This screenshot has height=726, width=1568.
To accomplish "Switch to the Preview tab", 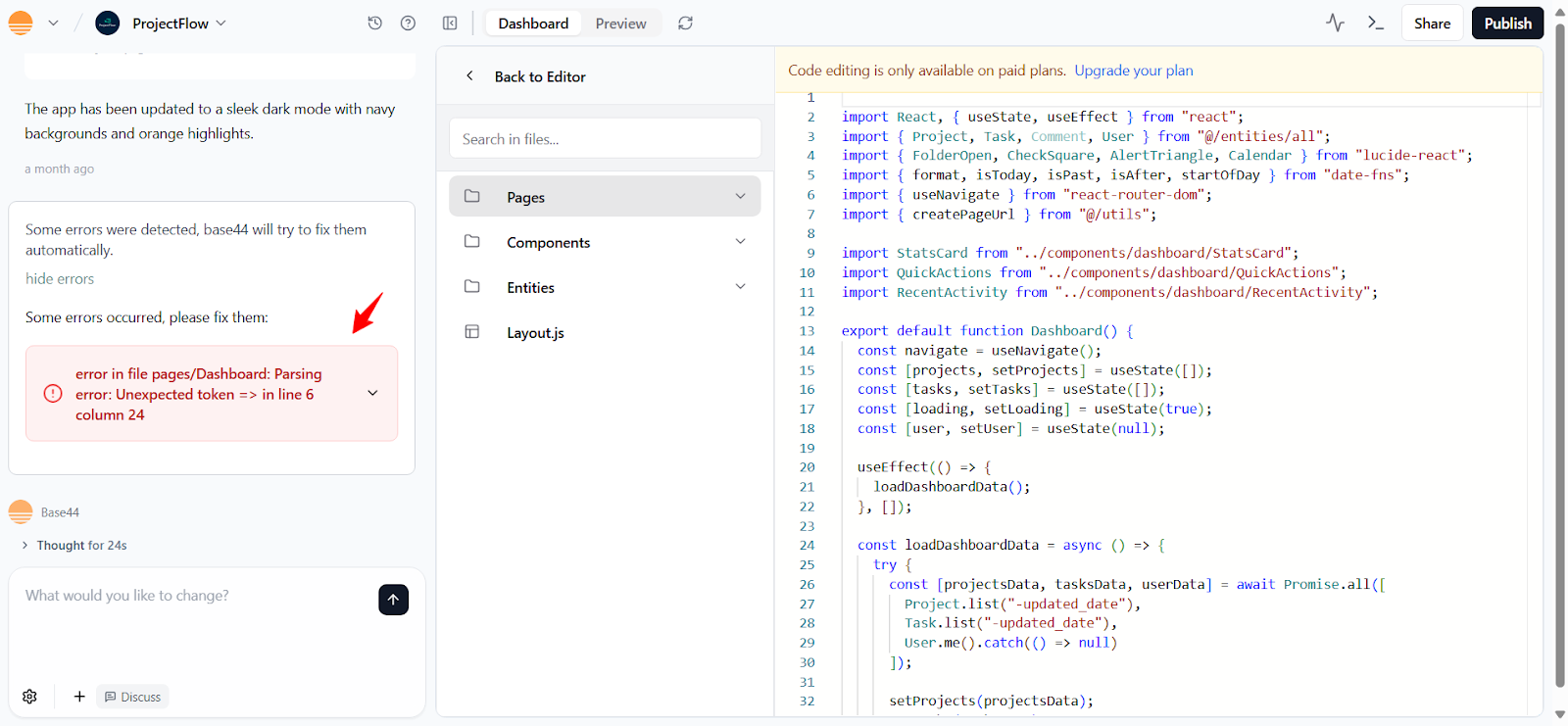I will [x=620, y=23].
